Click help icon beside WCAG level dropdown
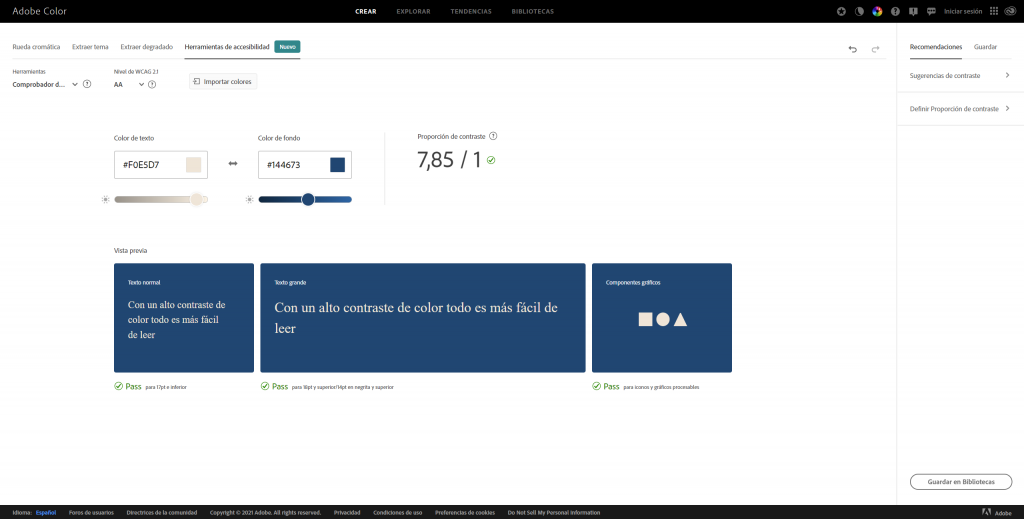The image size is (1024, 519). (152, 84)
